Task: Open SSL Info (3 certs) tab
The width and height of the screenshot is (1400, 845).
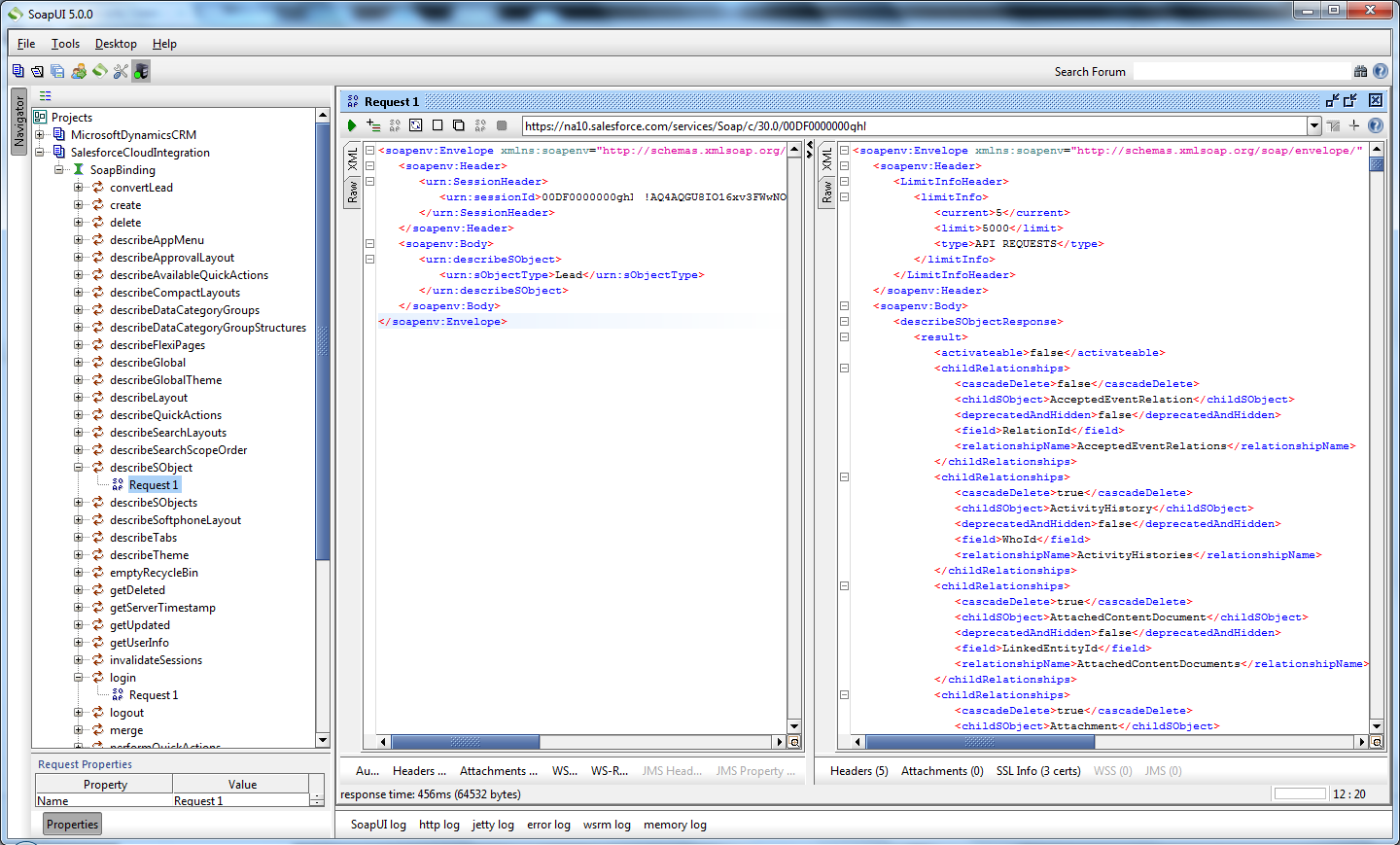Action: point(1038,771)
